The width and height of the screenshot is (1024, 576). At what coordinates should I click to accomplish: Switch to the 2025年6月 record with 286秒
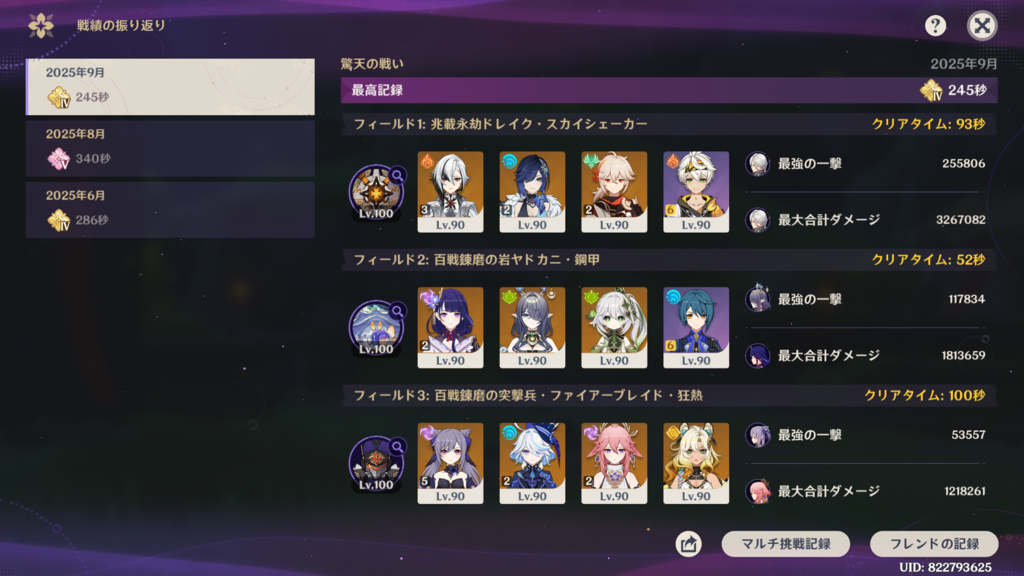tap(170, 210)
